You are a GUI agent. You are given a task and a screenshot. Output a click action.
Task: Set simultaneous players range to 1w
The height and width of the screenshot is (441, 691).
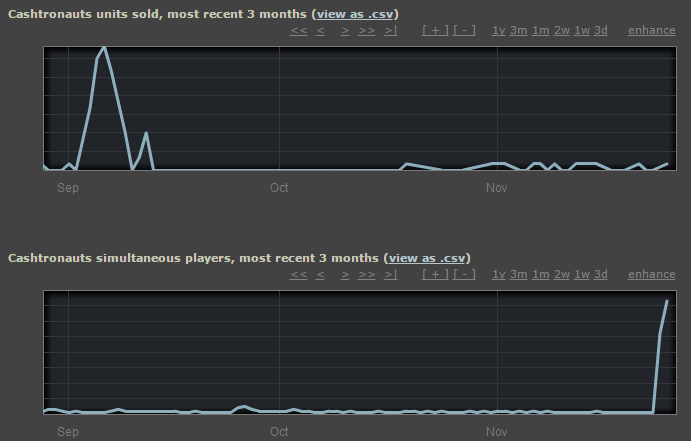pyautogui.click(x=582, y=274)
